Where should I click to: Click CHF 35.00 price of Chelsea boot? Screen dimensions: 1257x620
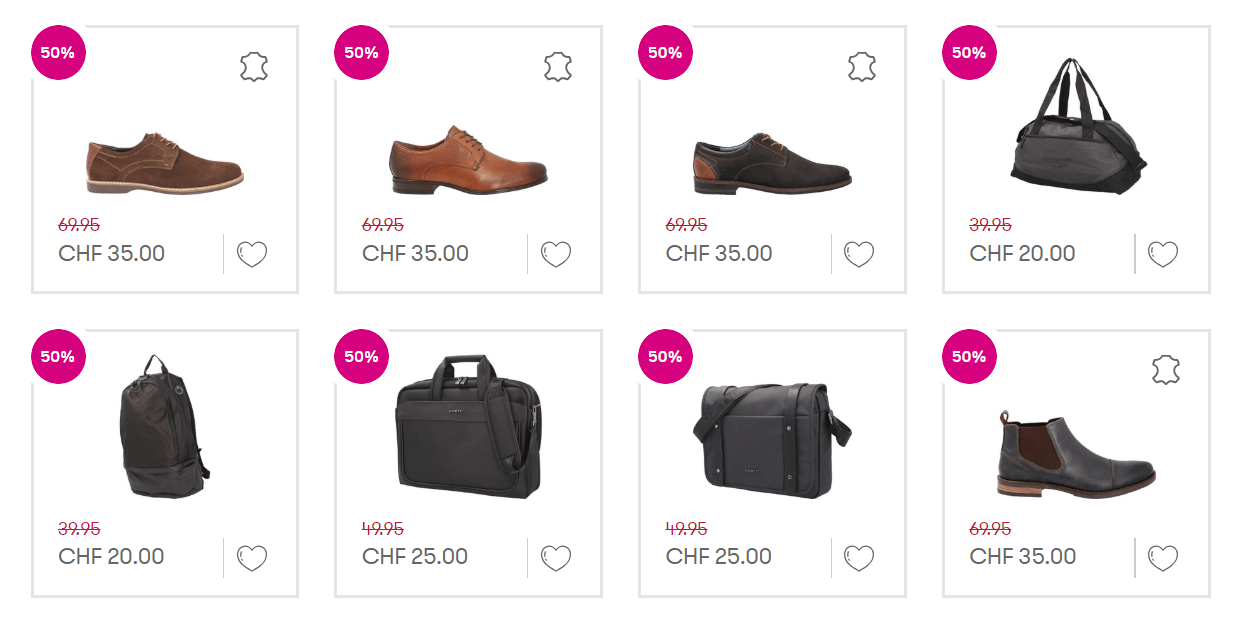pyautogui.click(x=1023, y=557)
